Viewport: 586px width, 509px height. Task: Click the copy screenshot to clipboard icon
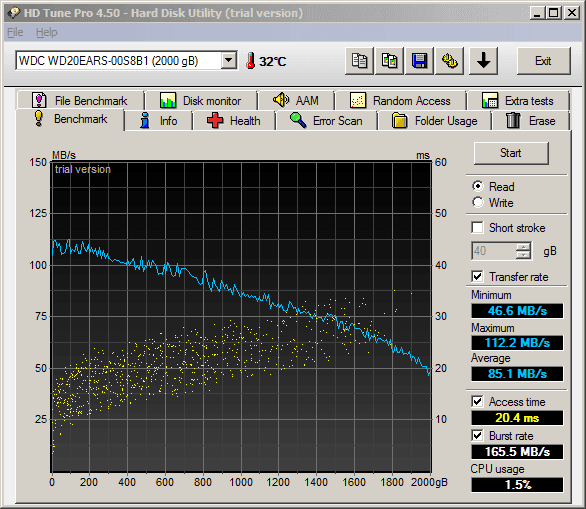click(389, 61)
